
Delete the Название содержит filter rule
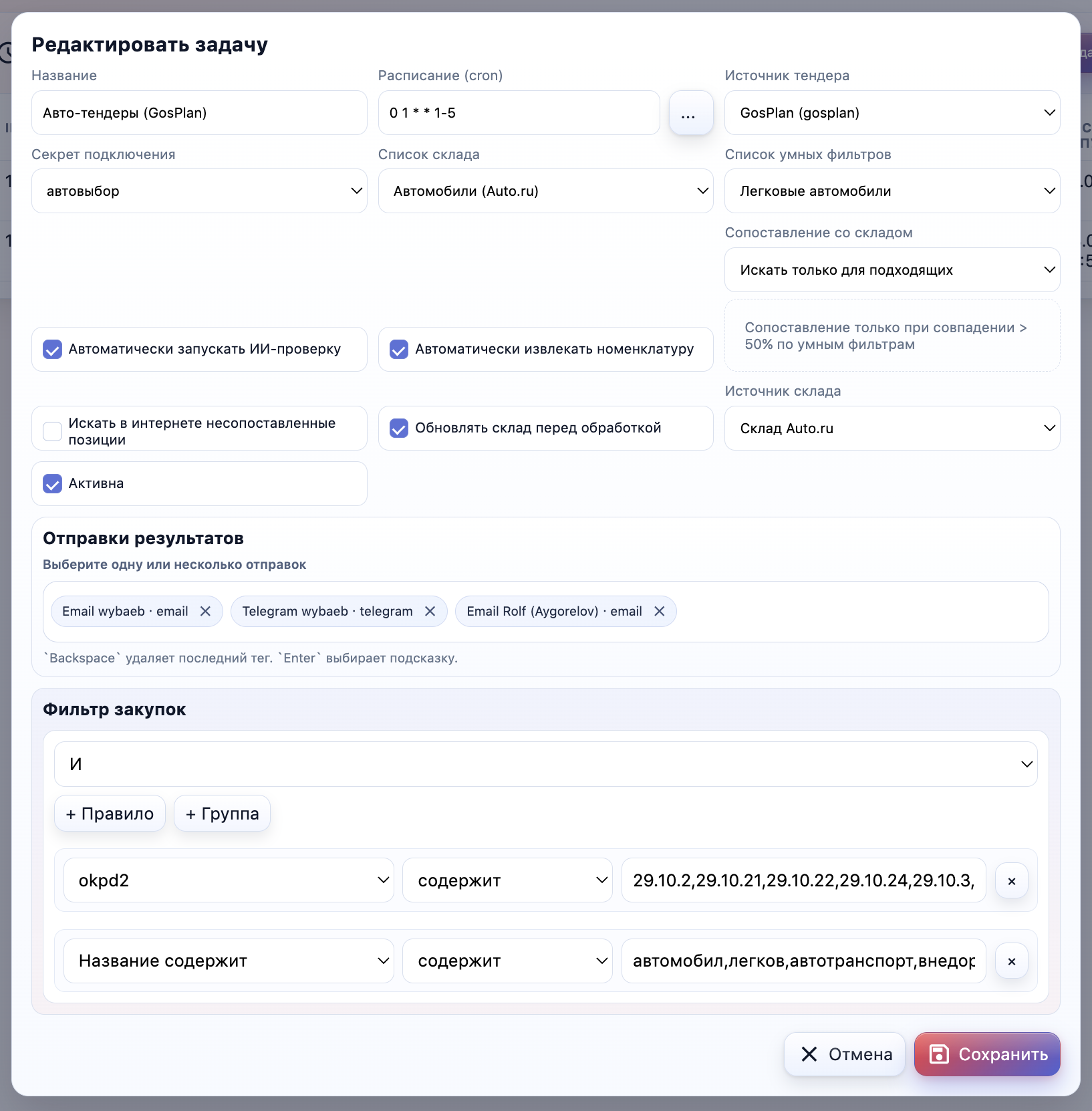click(x=1011, y=961)
